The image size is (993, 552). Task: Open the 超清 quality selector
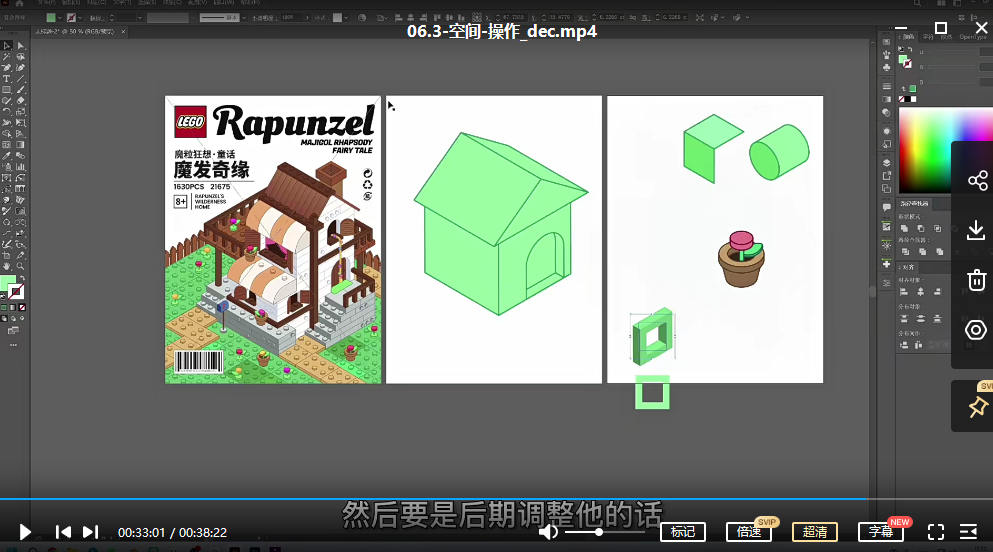pyautogui.click(x=814, y=532)
